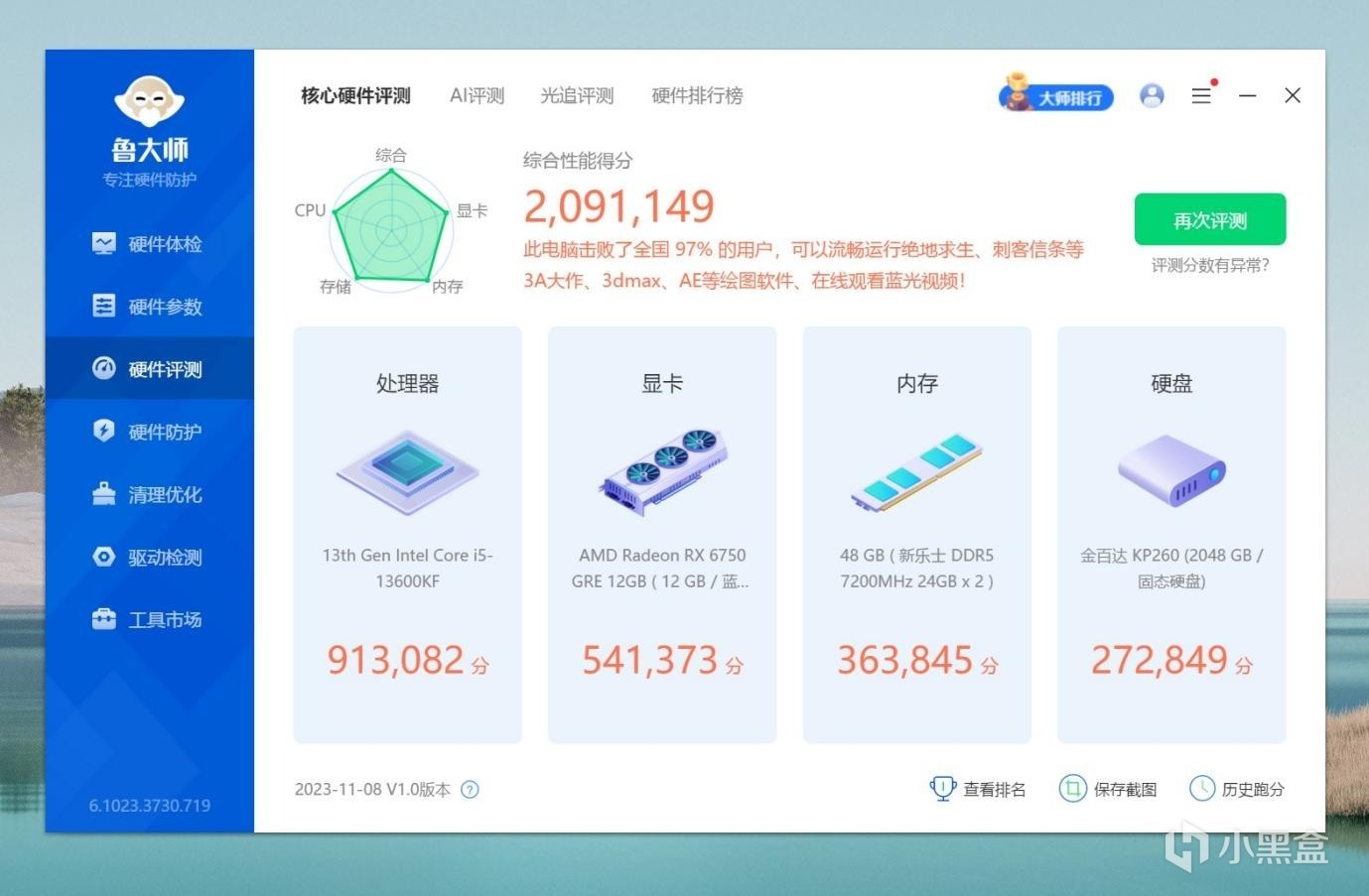Click the 综合性能得分 heading

pyautogui.click(x=578, y=161)
